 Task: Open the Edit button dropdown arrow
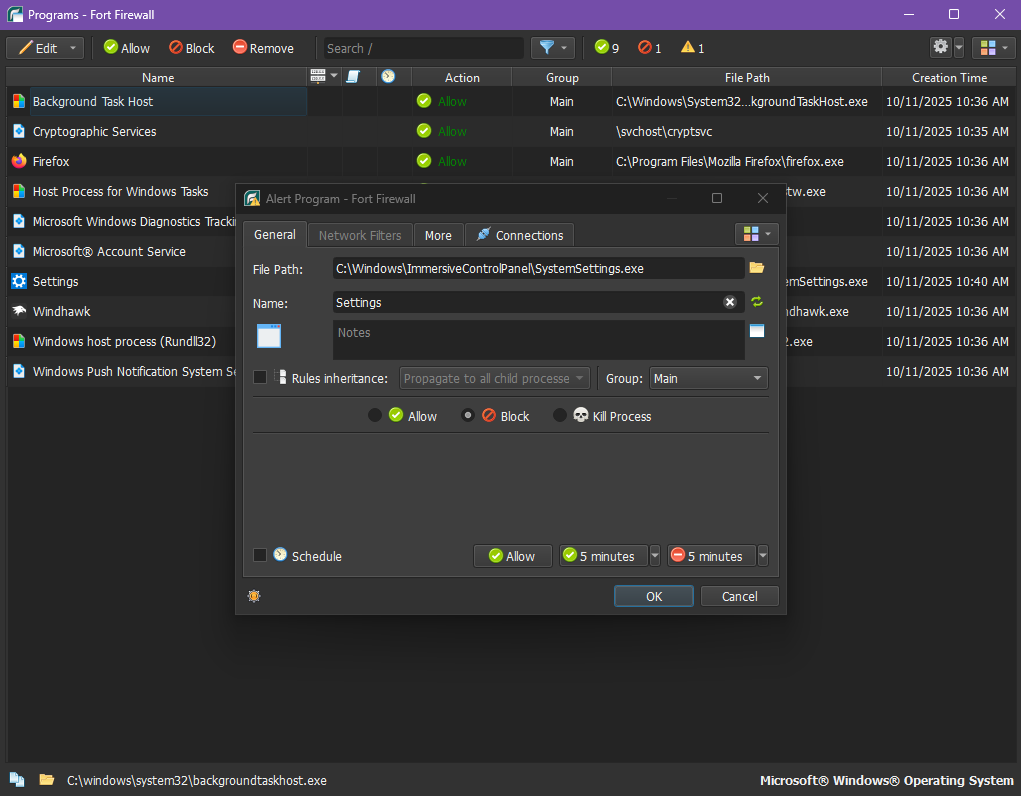[74, 48]
